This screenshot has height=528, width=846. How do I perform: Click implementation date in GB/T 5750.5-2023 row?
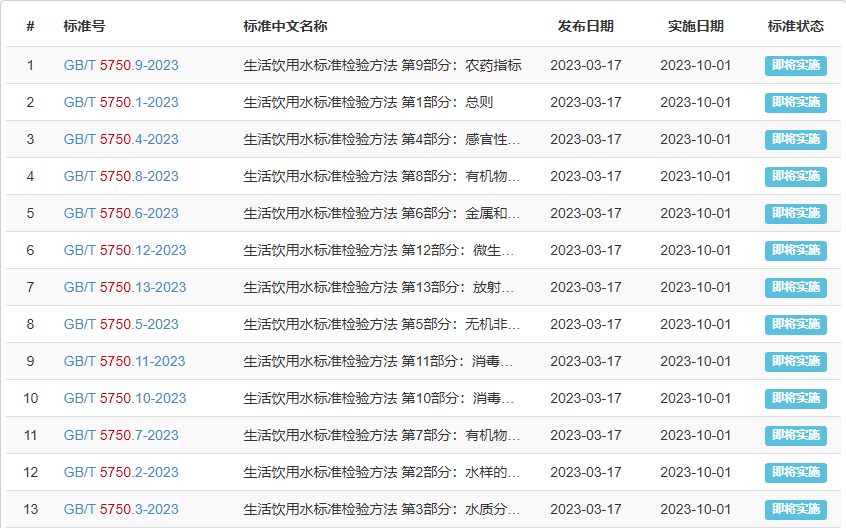pyautogui.click(x=695, y=324)
